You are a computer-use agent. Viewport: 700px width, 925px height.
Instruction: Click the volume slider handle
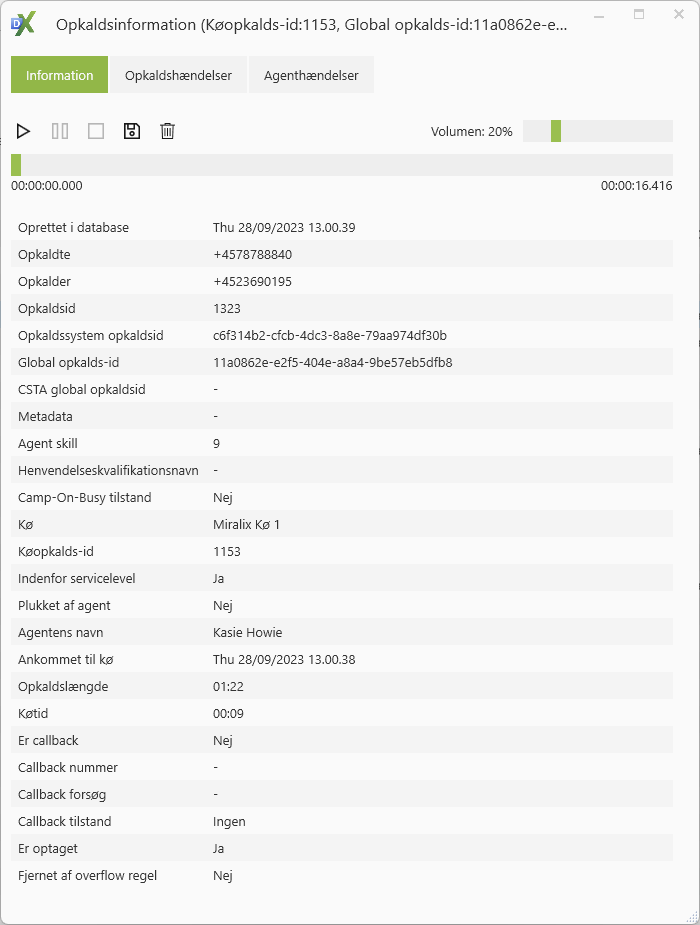tap(556, 131)
